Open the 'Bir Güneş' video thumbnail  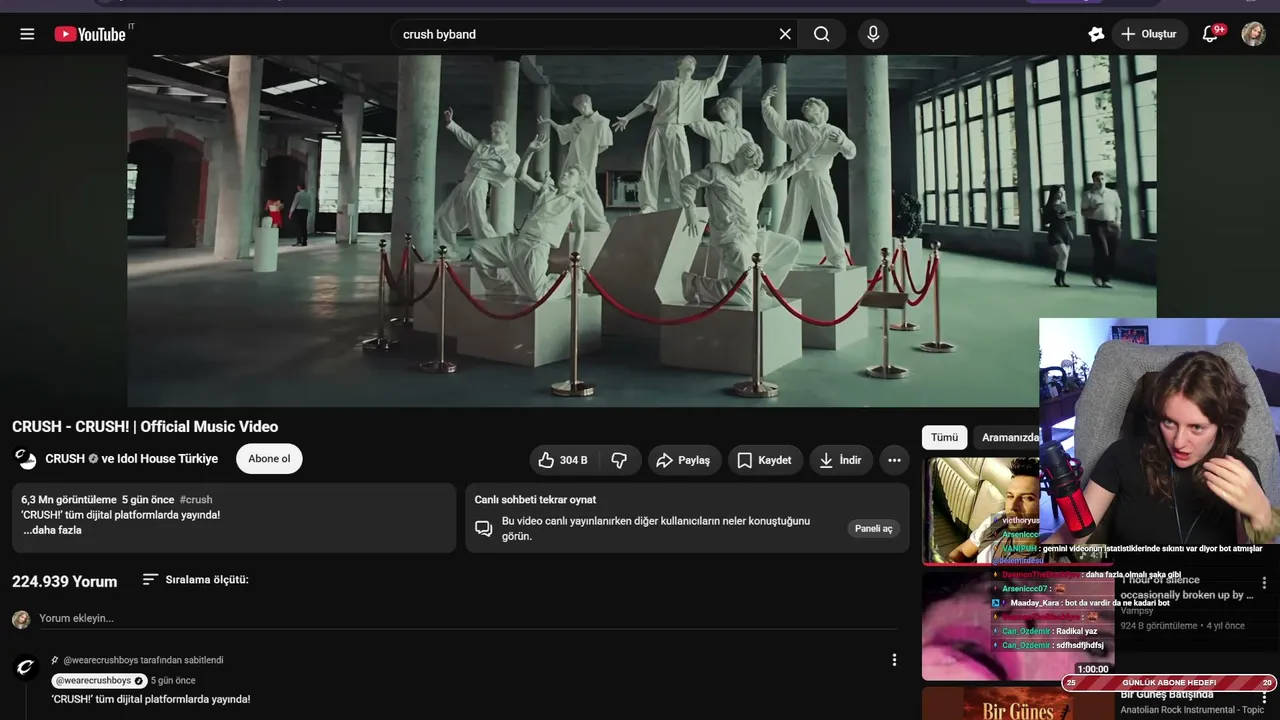1017,703
